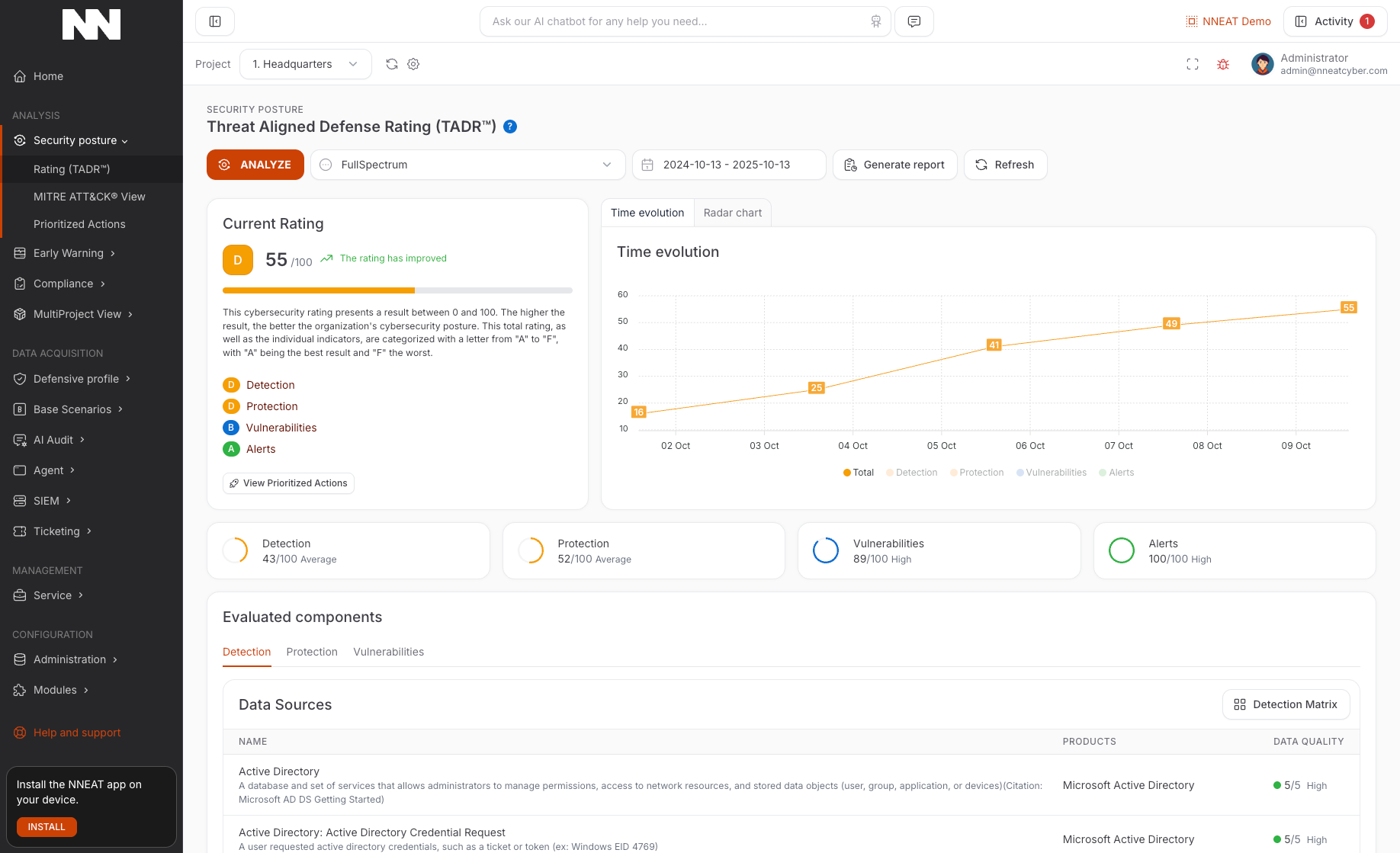Toggle Detection series in chart legend
The height and width of the screenshot is (853, 1400).
(x=911, y=473)
